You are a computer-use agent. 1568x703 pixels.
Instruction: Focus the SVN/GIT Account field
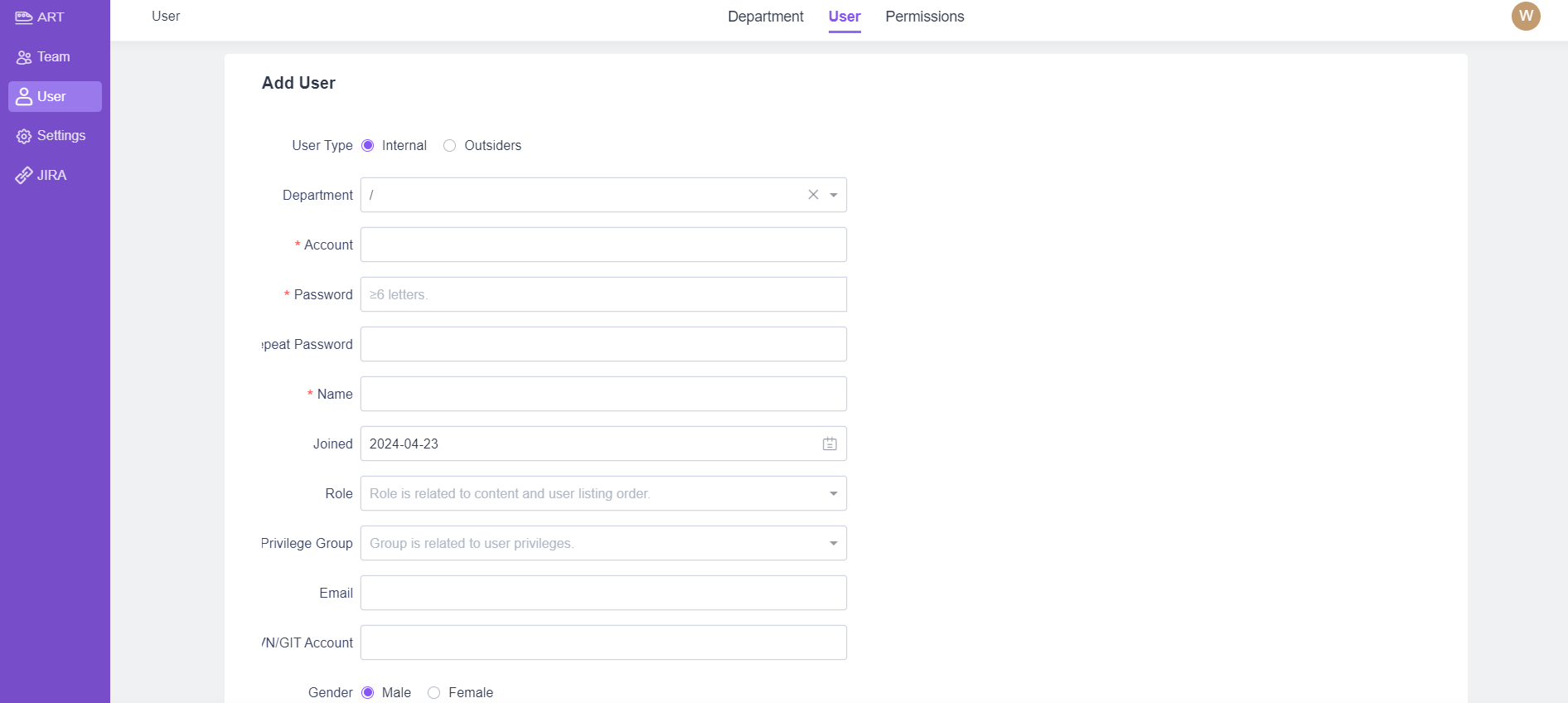[603, 642]
